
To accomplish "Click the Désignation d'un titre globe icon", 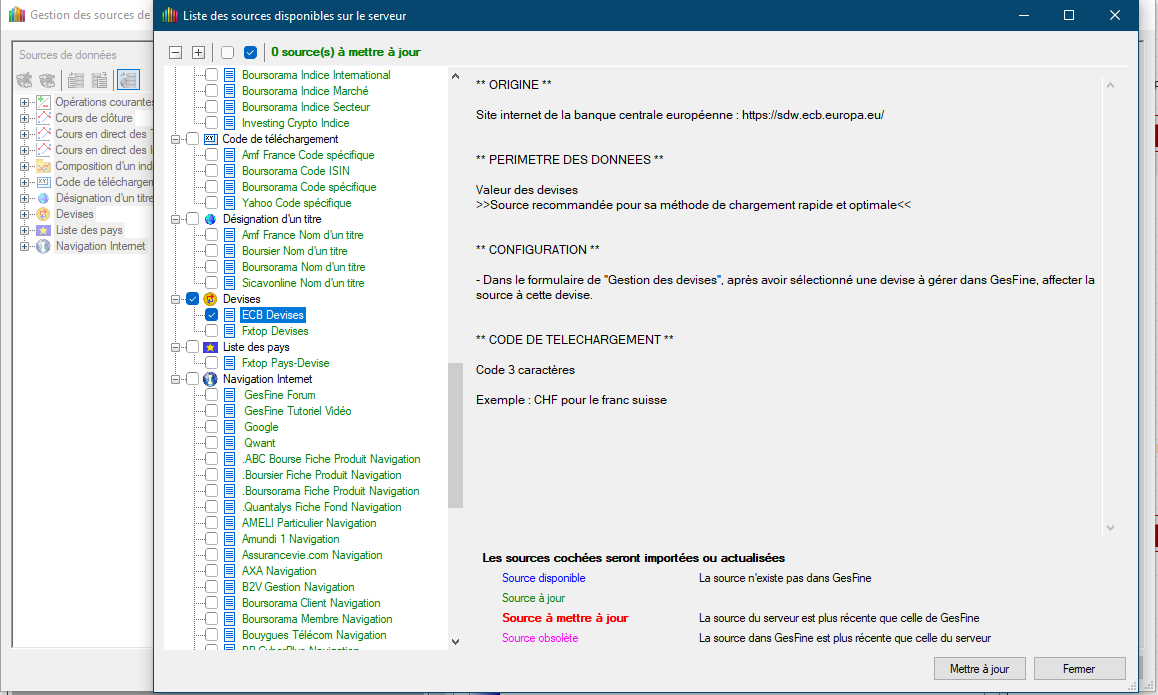I will click(210, 219).
